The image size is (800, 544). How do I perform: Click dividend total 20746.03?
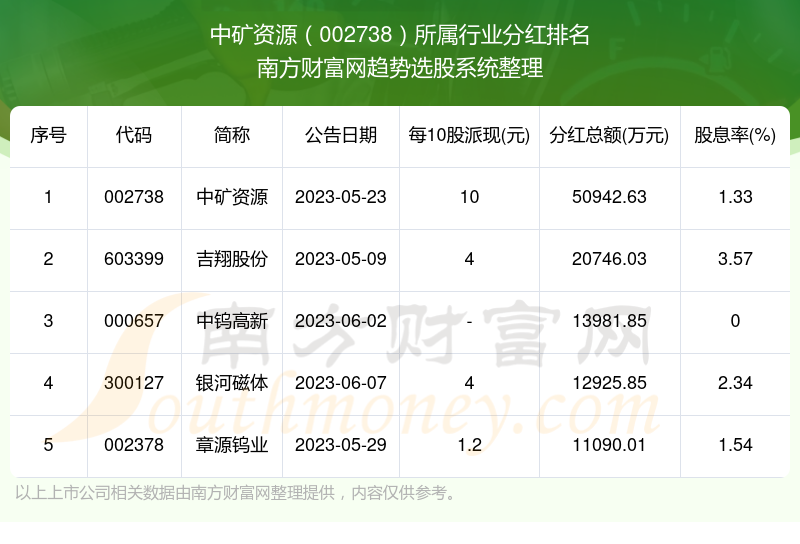pyautogui.click(x=609, y=259)
